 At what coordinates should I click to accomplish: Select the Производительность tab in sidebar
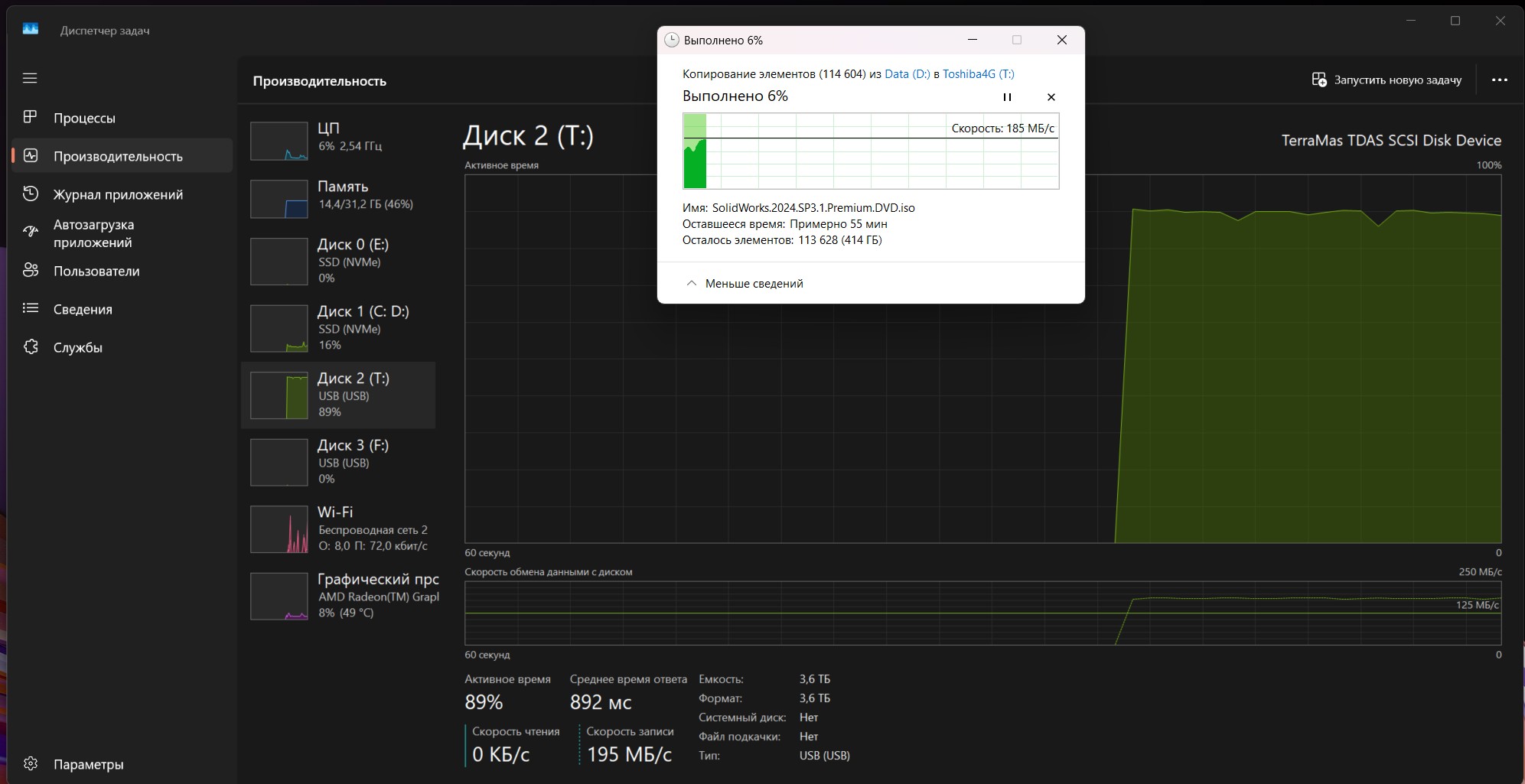[118, 156]
